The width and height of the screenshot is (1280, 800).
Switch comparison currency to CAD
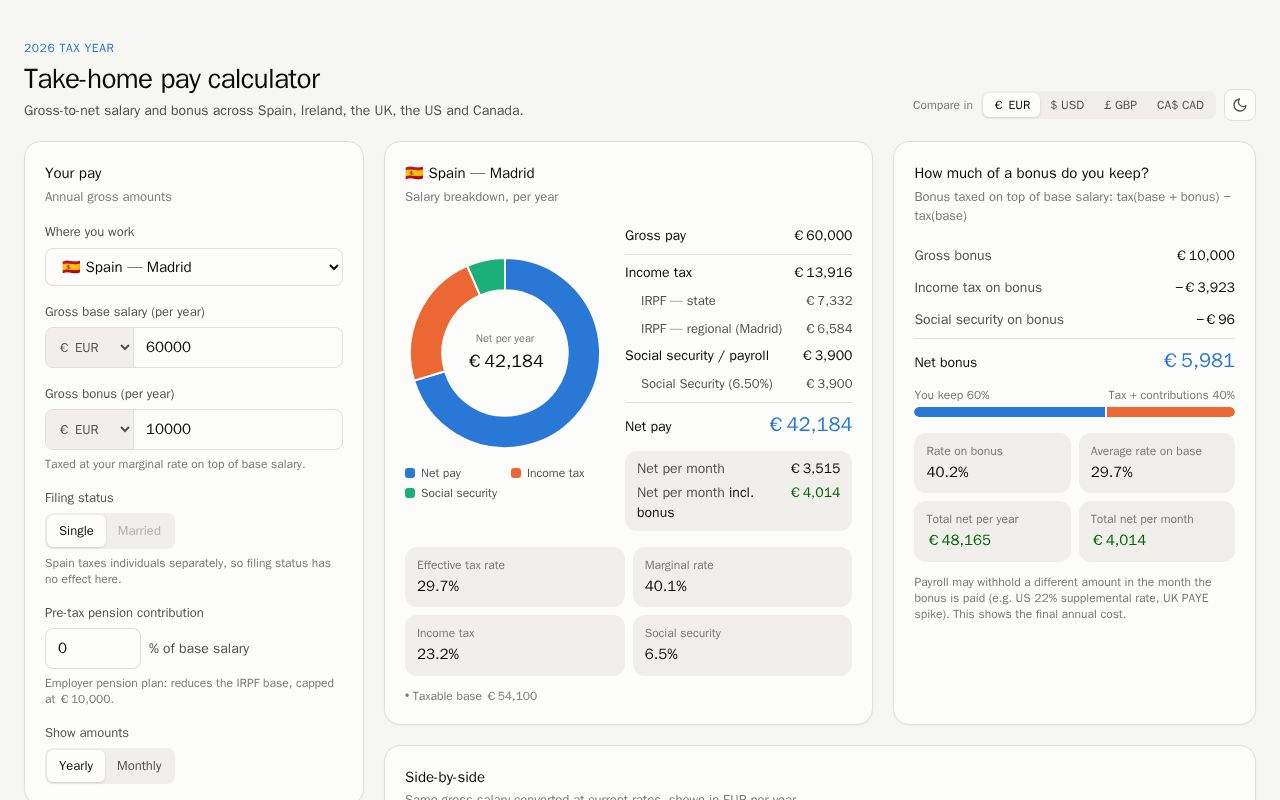click(x=1180, y=105)
